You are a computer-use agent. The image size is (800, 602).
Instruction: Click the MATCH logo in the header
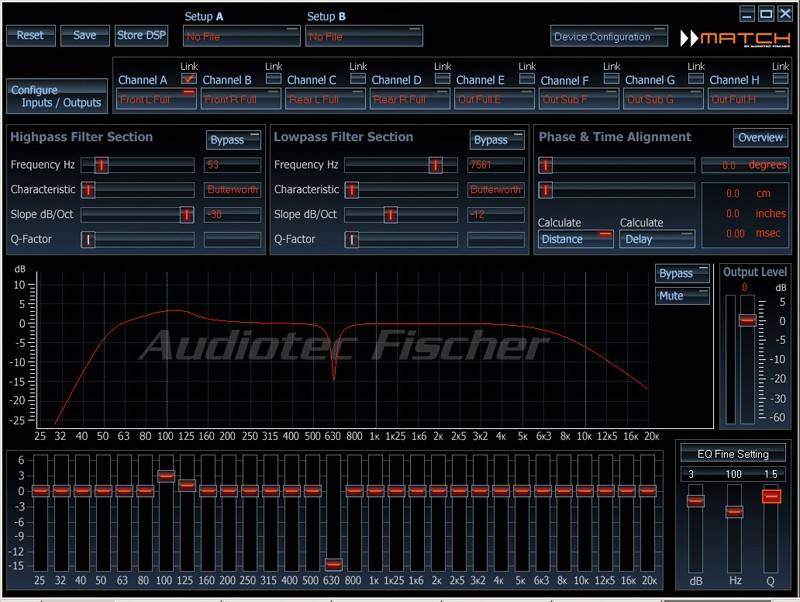point(735,38)
